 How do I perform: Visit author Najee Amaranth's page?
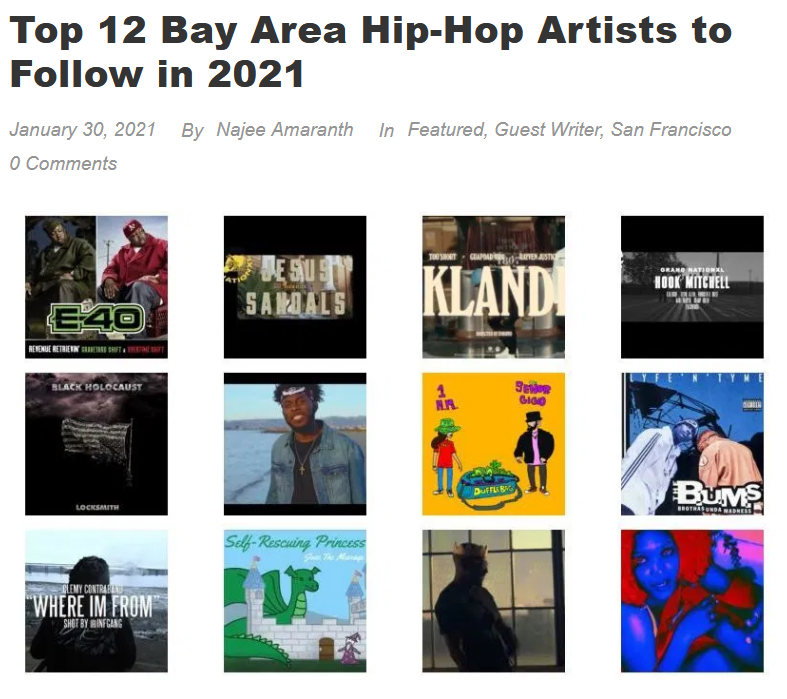tap(285, 129)
